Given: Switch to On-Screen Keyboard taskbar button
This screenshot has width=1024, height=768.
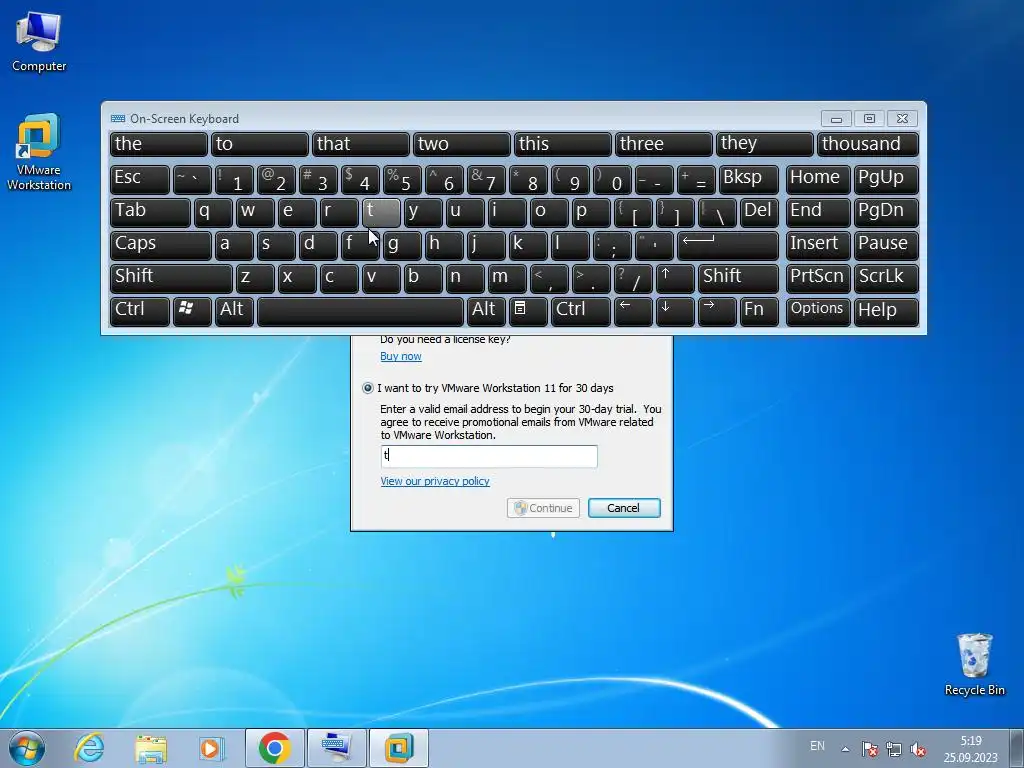Looking at the screenshot, I should click(337, 748).
